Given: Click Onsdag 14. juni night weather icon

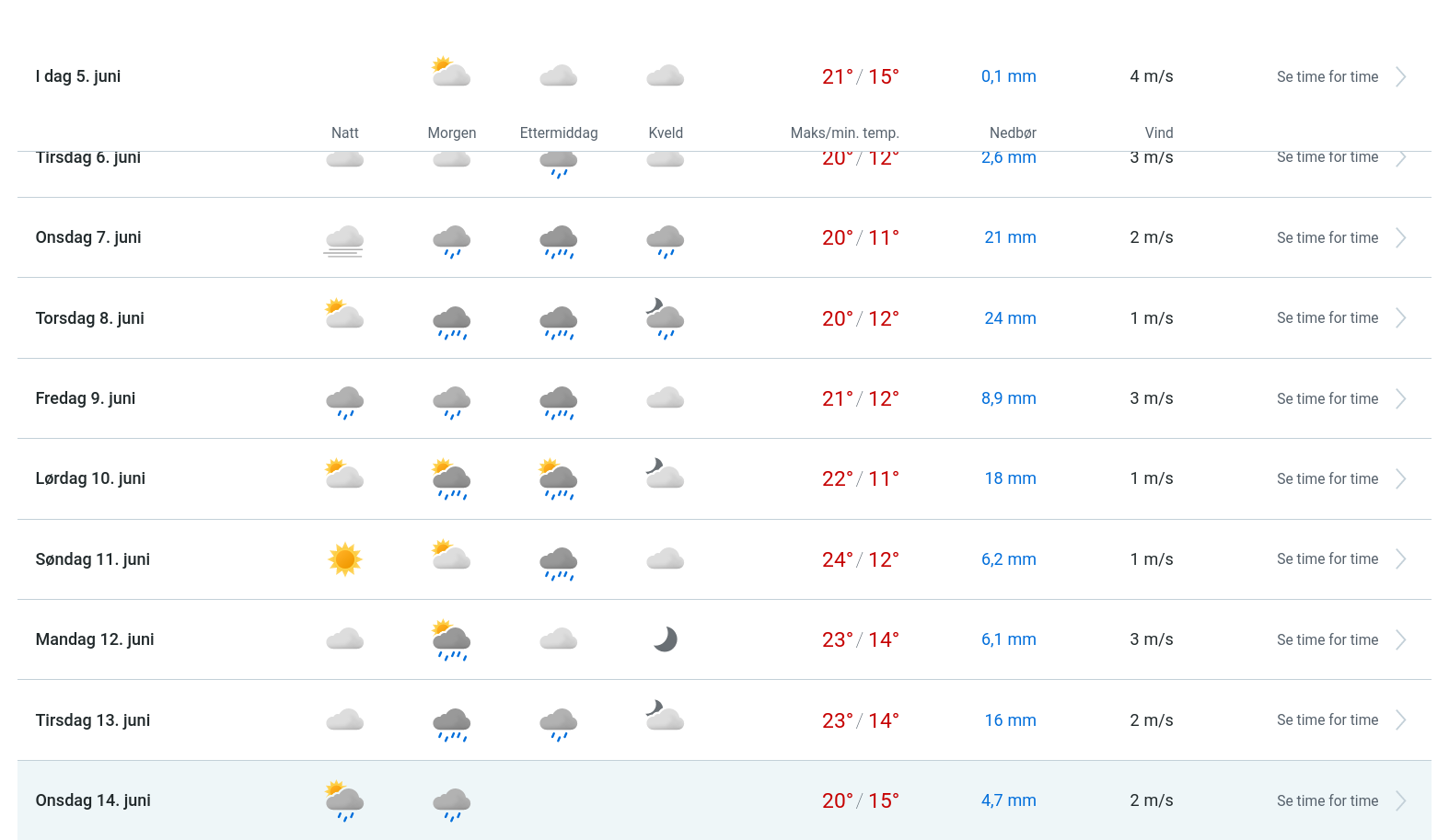Looking at the screenshot, I should coord(344,800).
